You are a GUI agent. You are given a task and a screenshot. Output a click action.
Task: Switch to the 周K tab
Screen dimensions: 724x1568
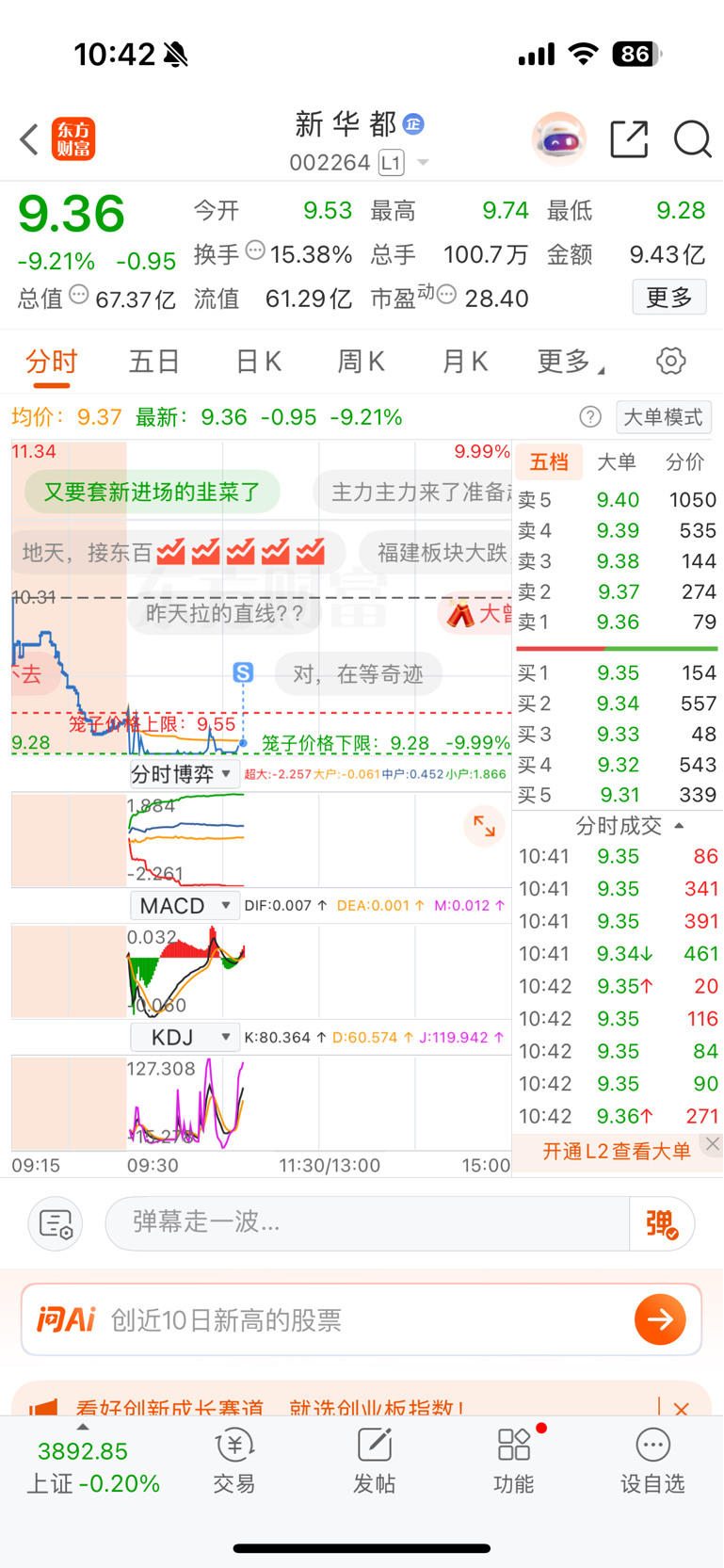(x=361, y=362)
